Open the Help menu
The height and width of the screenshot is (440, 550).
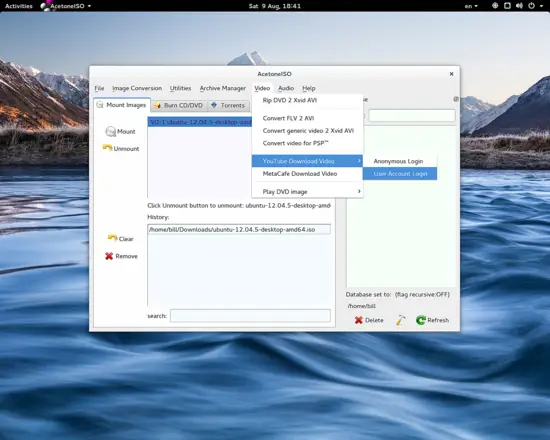click(x=309, y=88)
